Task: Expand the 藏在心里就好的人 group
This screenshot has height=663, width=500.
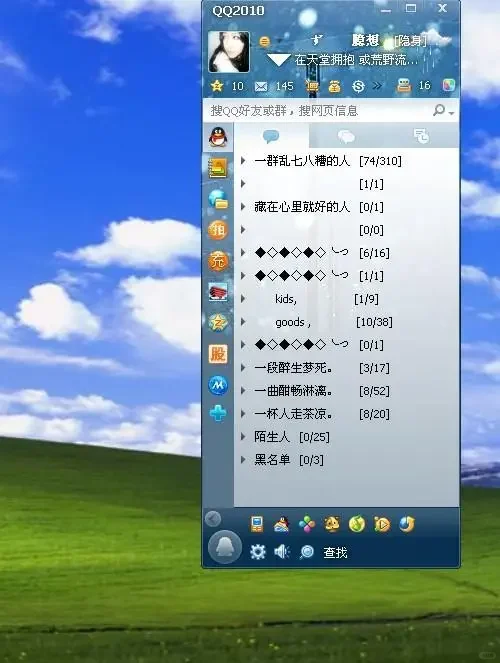Action: pos(243,207)
